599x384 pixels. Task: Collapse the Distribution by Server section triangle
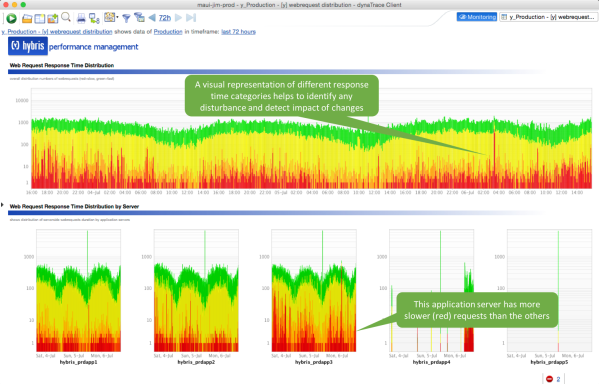point(3,205)
